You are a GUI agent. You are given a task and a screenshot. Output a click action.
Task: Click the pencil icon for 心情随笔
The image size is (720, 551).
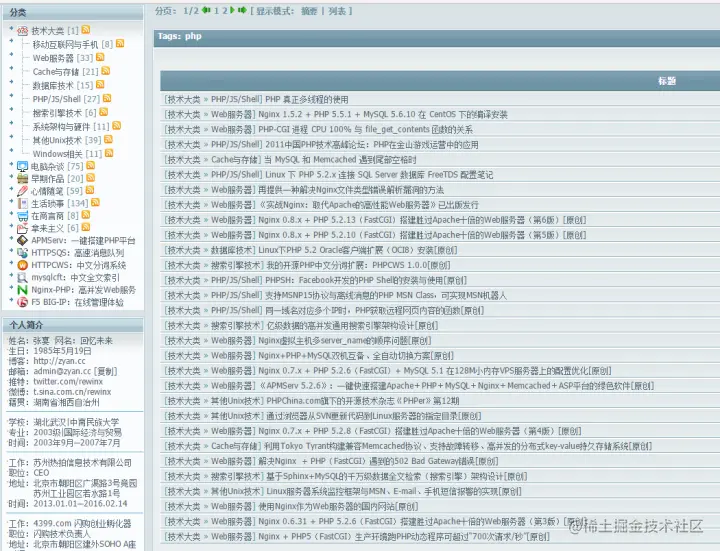click(22, 191)
